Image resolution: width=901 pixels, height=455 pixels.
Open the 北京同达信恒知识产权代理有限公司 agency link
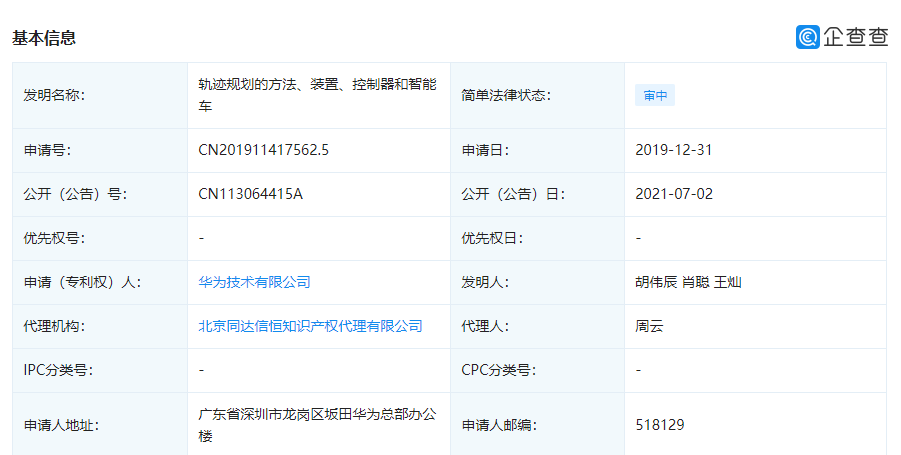(x=310, y=326)
